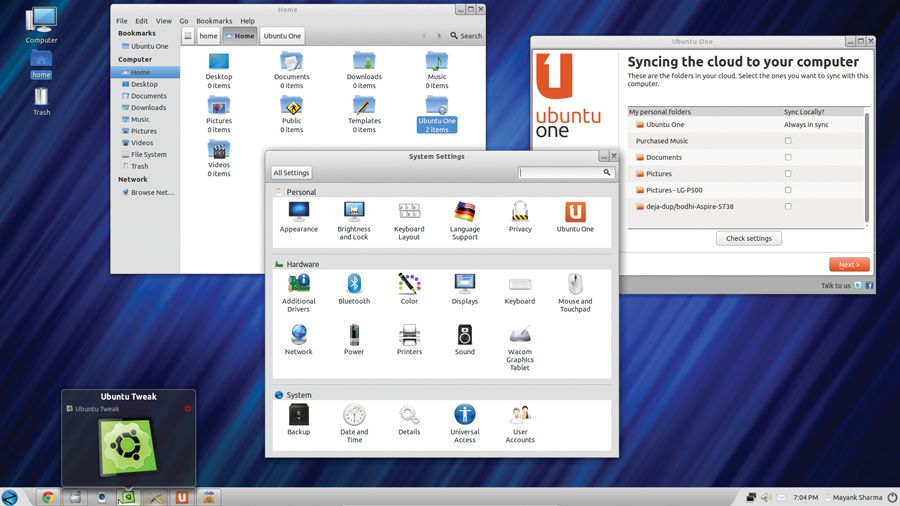Screen dimensions: 900x506
Task: Open Date and Time settings
Action: 354,424
